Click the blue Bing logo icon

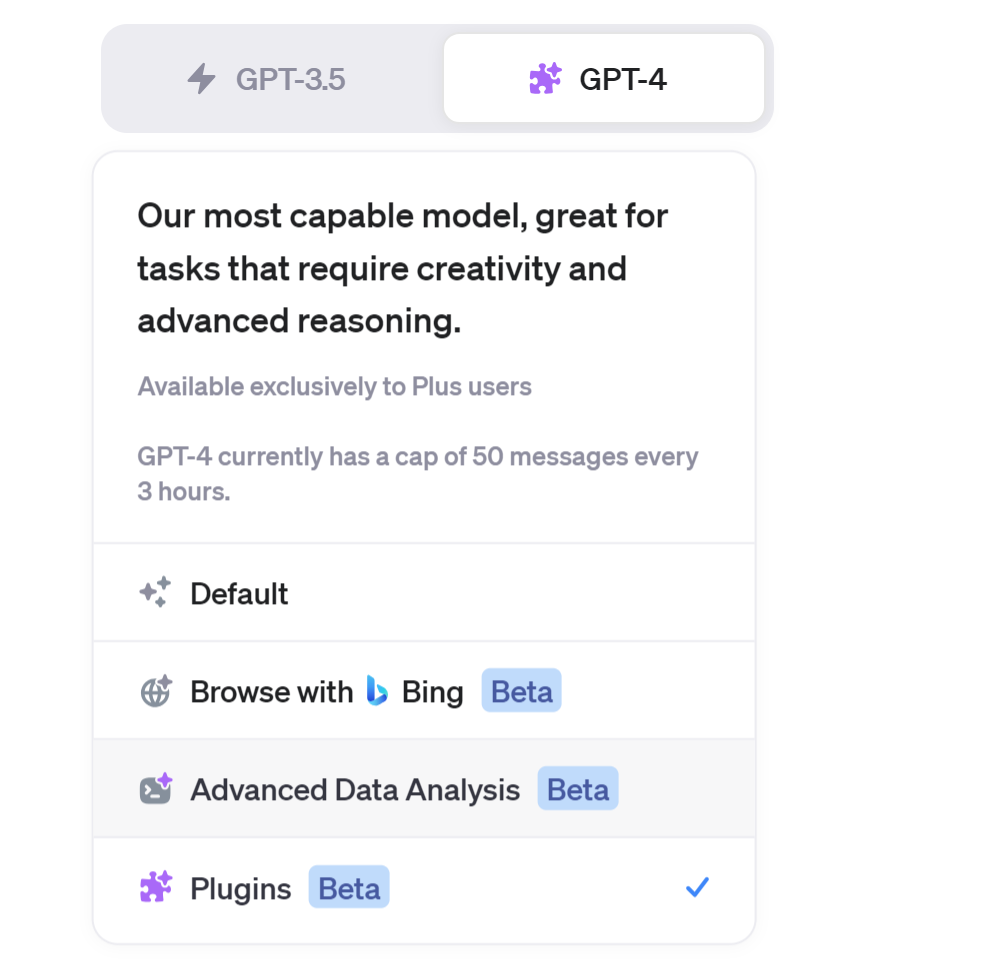click(377, 691)
